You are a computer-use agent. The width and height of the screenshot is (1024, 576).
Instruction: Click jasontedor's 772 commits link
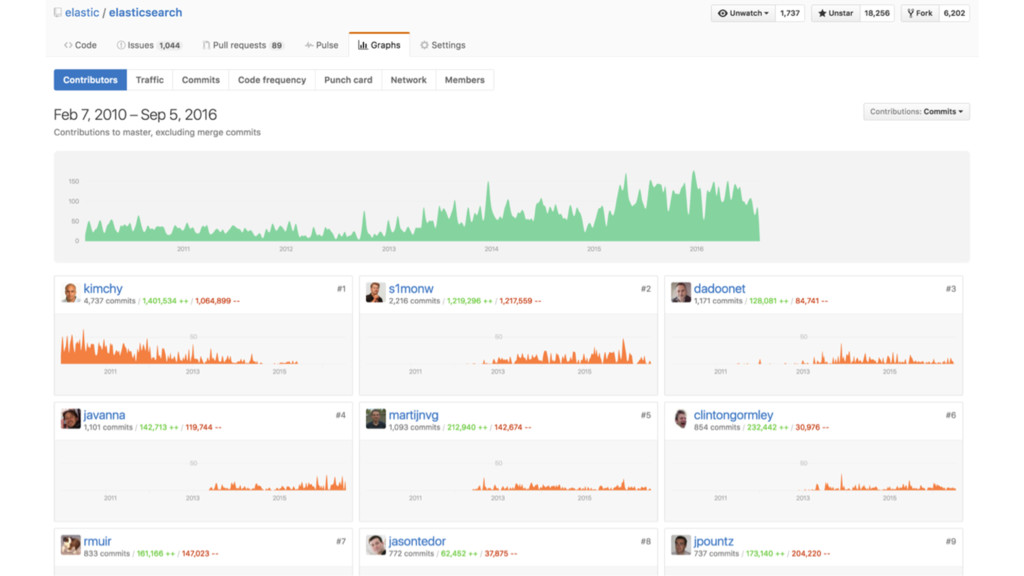click(x=411, y=553)
